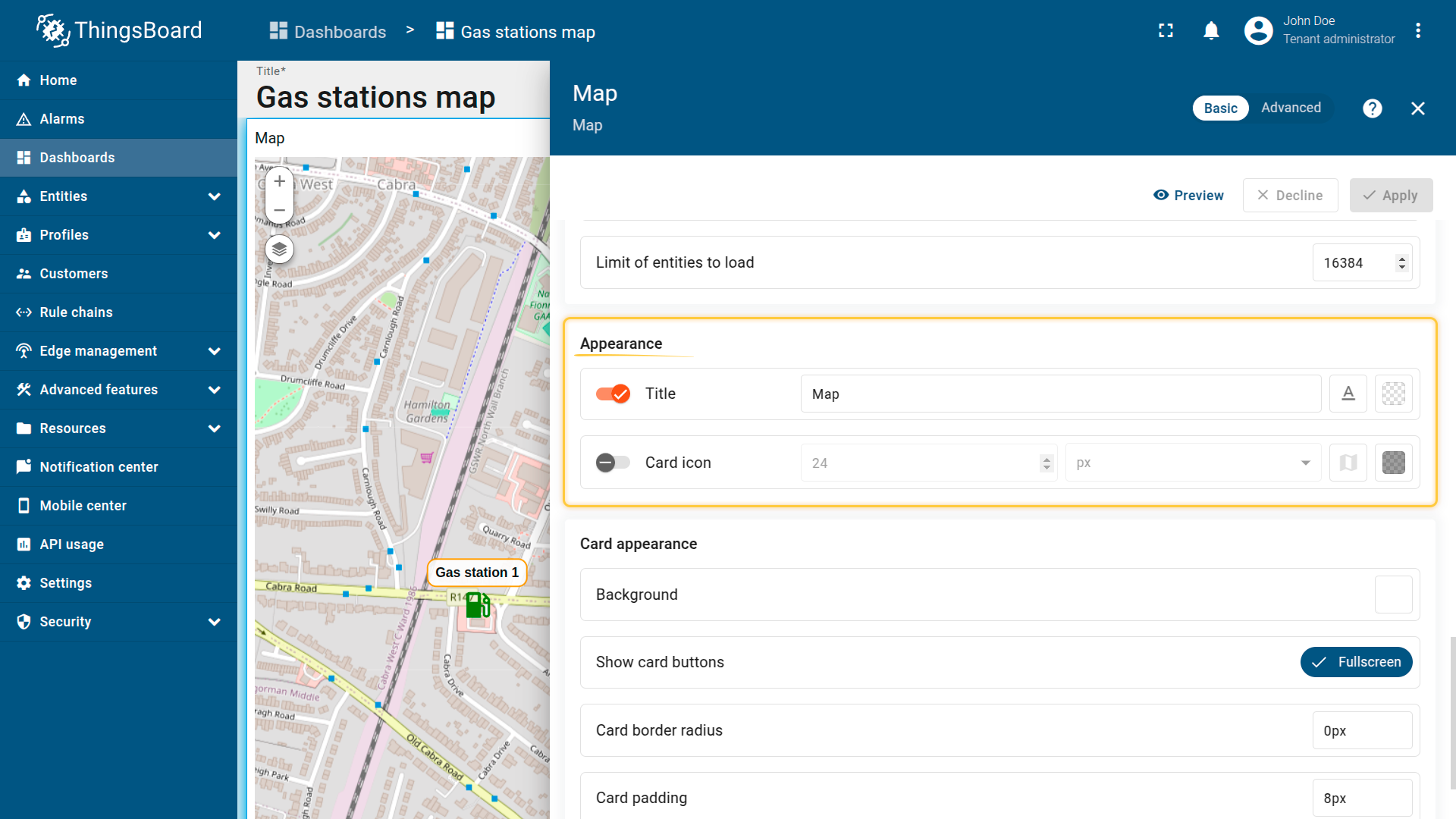This screenshot has width=1456, height=819.
Task: Open Rule chains in sidebar
Action: click(x=76, y=312)
